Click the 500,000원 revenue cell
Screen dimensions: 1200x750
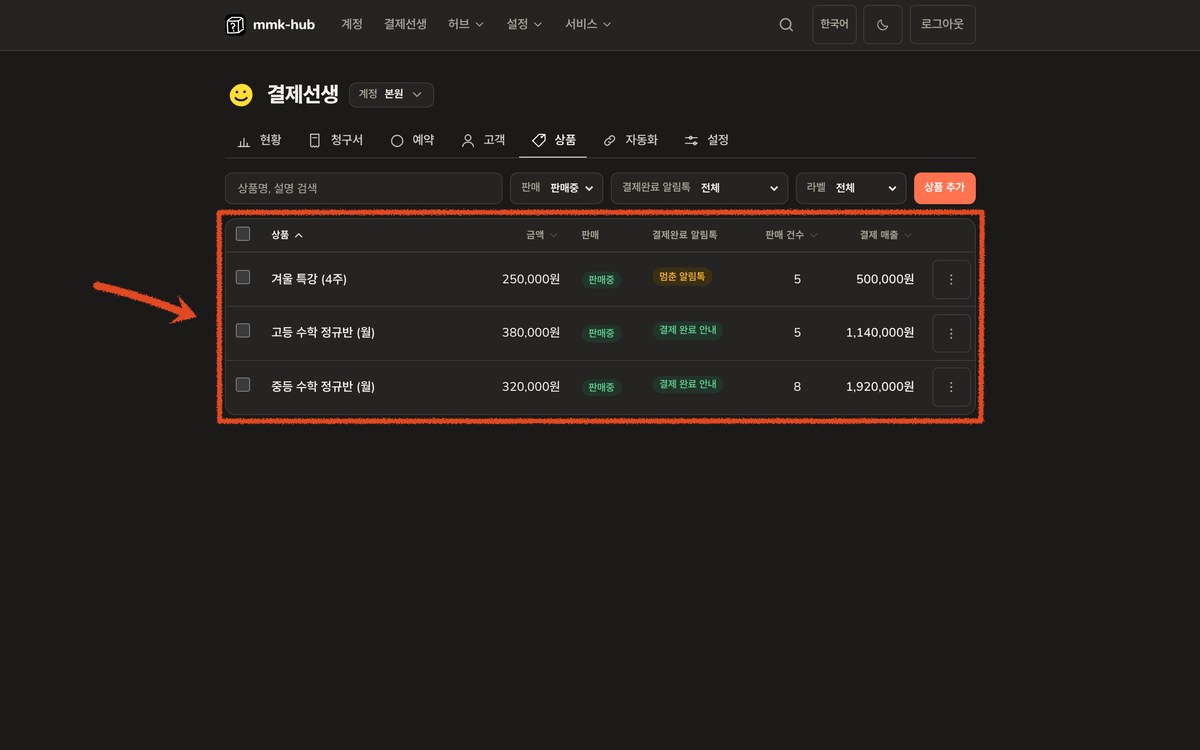[x=885, y=279]
